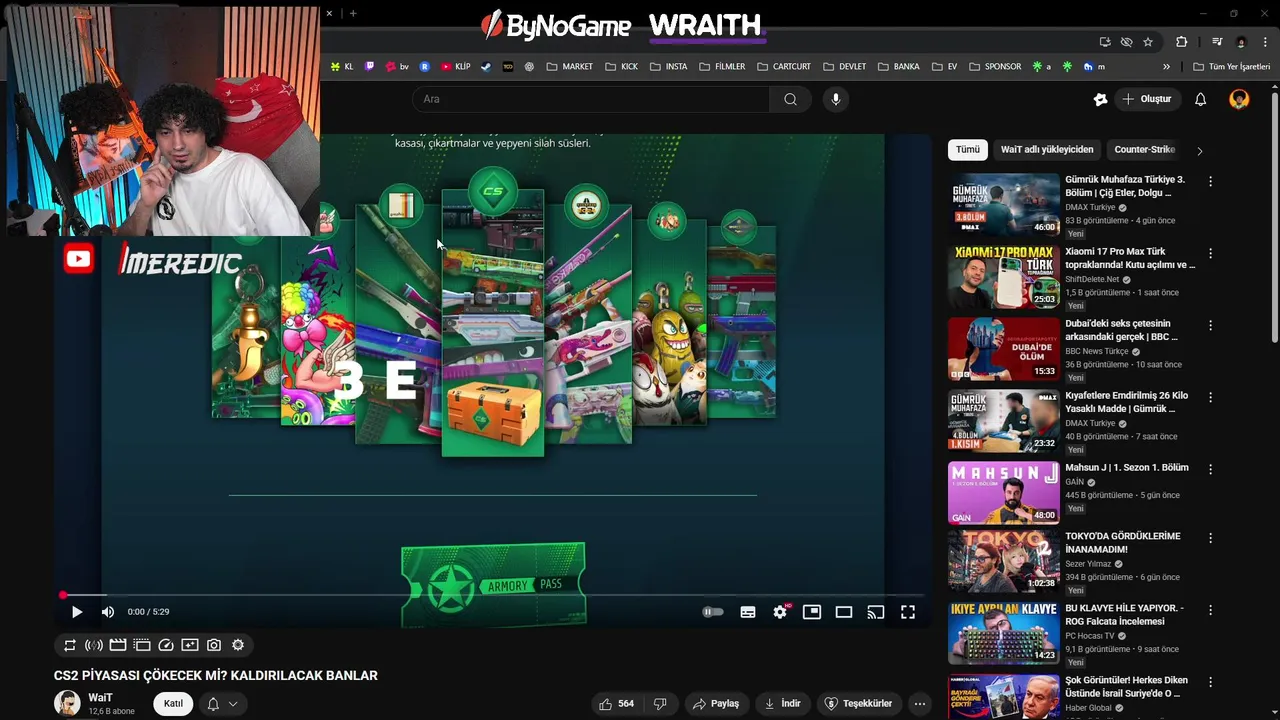Screen dimensions: 1280x720
Task: Like the video with 564 likes
Action: (x=616, y=704)
